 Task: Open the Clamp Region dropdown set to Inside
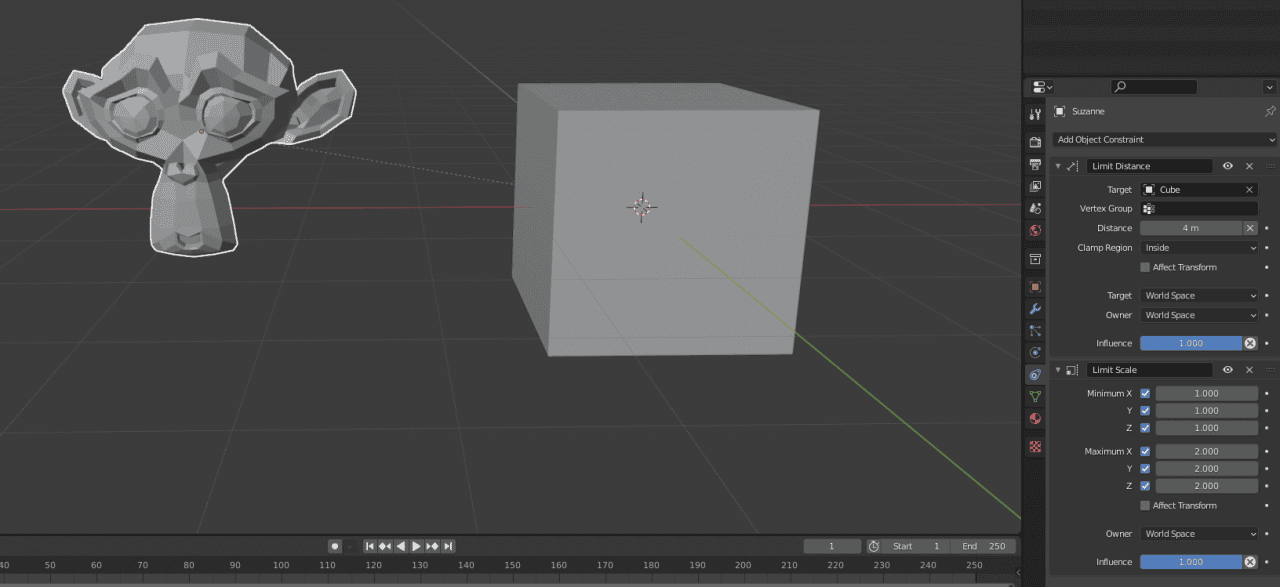(1199, 247)
